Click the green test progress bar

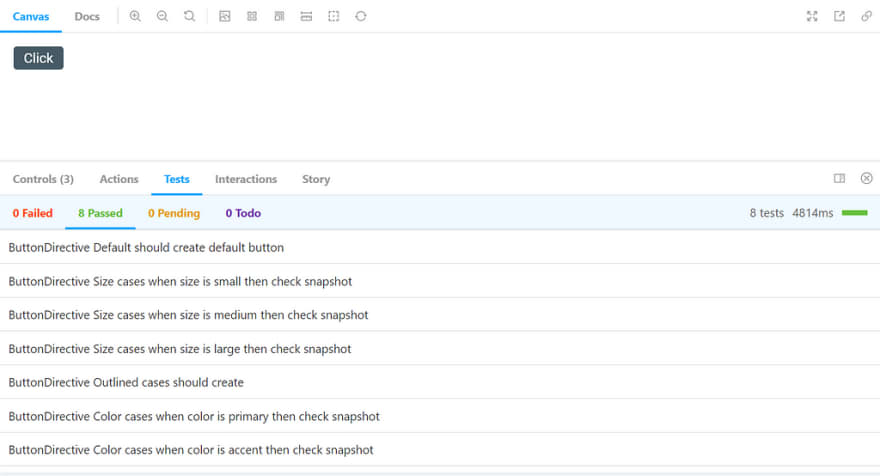pos(855,213)
